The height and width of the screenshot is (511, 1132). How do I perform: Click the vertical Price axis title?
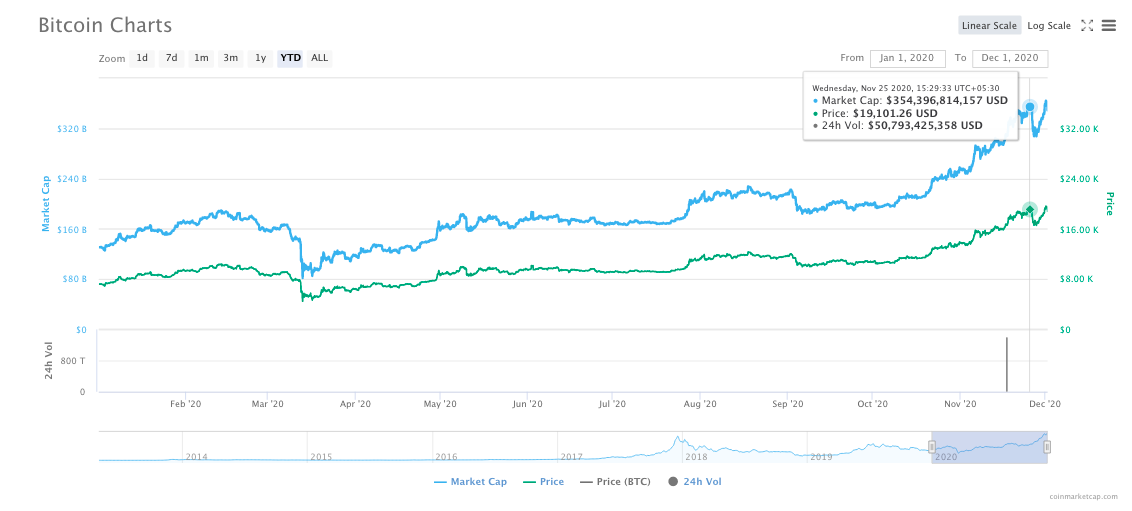[x=1110, y=204]
